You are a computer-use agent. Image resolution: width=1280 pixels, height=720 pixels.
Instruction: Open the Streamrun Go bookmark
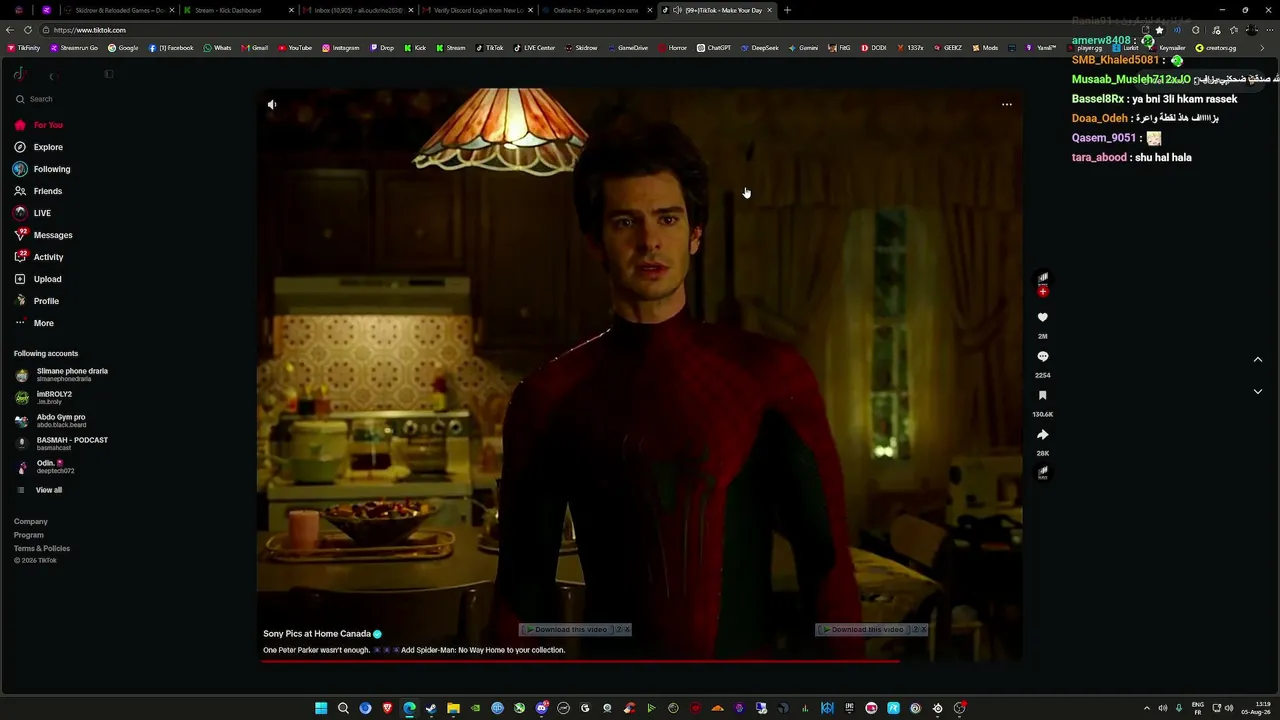point(74,48)
